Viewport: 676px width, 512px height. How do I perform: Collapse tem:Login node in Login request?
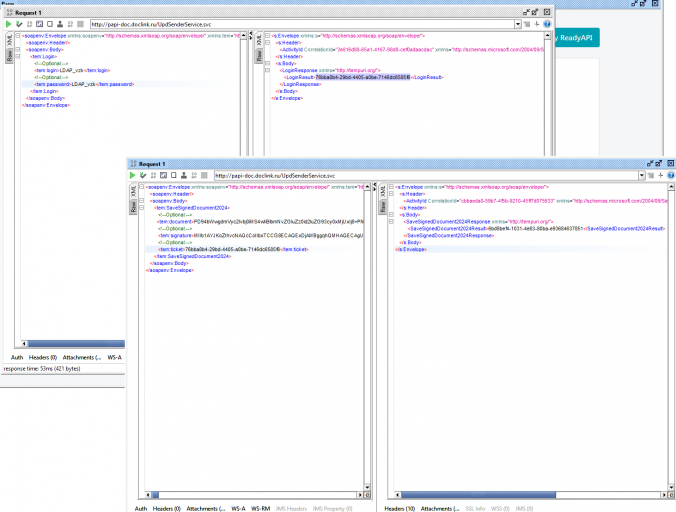click(x=18, y=56)
